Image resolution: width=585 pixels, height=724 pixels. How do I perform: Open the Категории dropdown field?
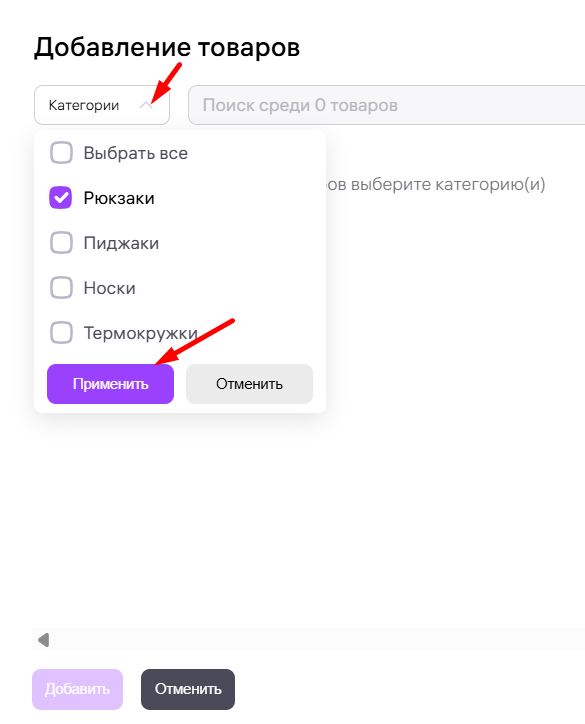(102, 105)
